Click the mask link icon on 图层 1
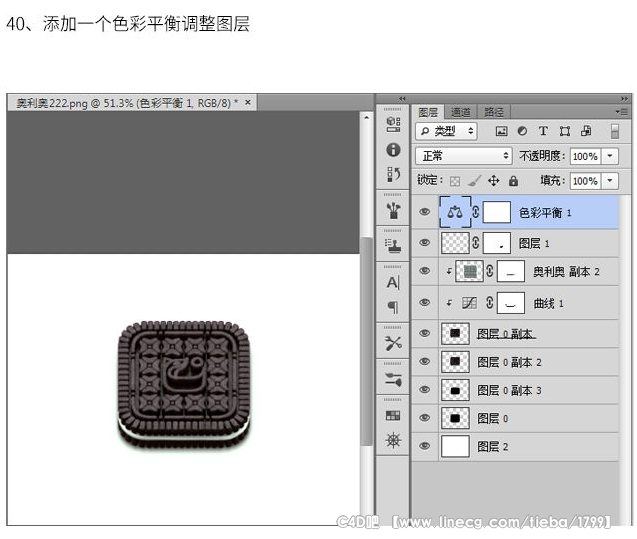 pos(476,243)
